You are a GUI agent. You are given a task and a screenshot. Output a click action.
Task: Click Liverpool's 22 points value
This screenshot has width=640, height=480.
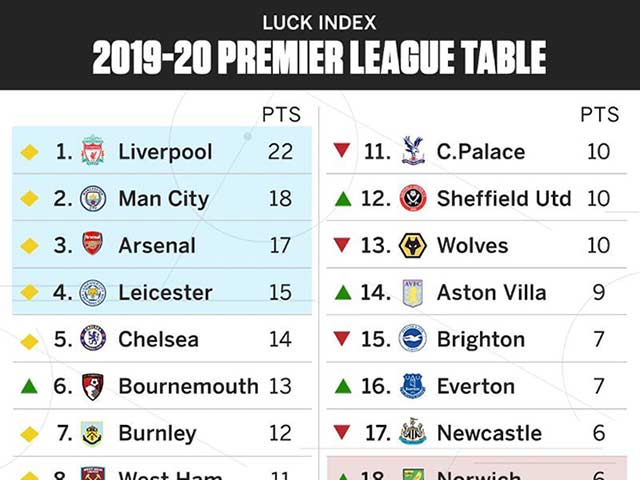pos(280,152)
